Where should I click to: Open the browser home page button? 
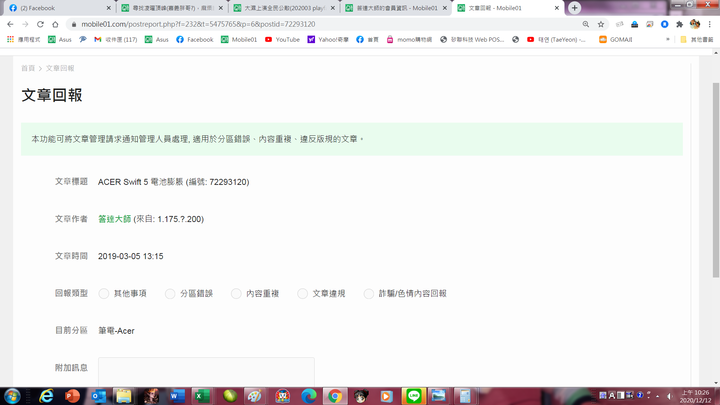(55, 24)
